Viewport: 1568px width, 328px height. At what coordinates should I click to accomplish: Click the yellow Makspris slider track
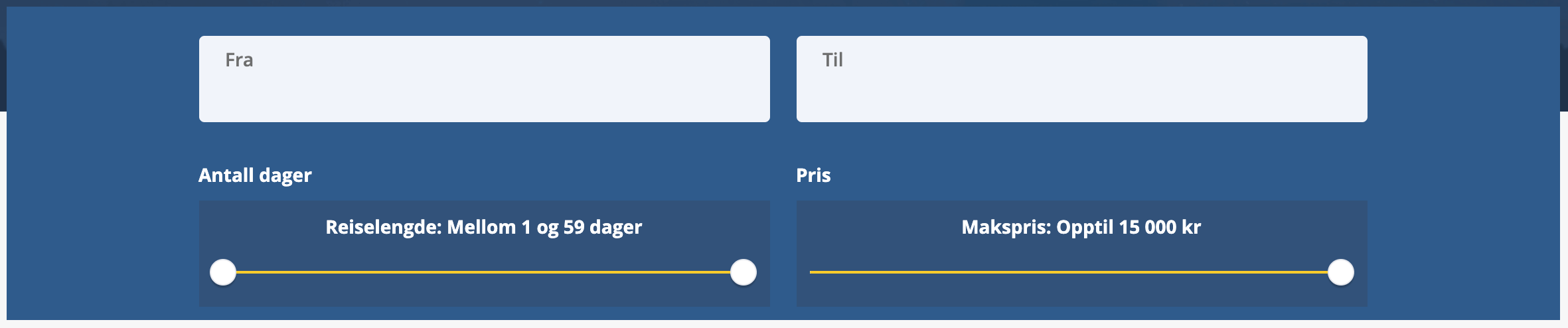(1069, 272)
